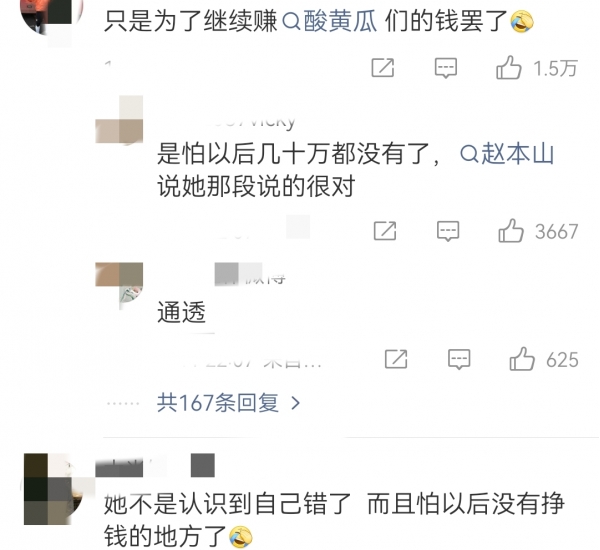Click the chevron next to 共167条回复
Viewport: 600px width, 550px height.
click(295, 403)
